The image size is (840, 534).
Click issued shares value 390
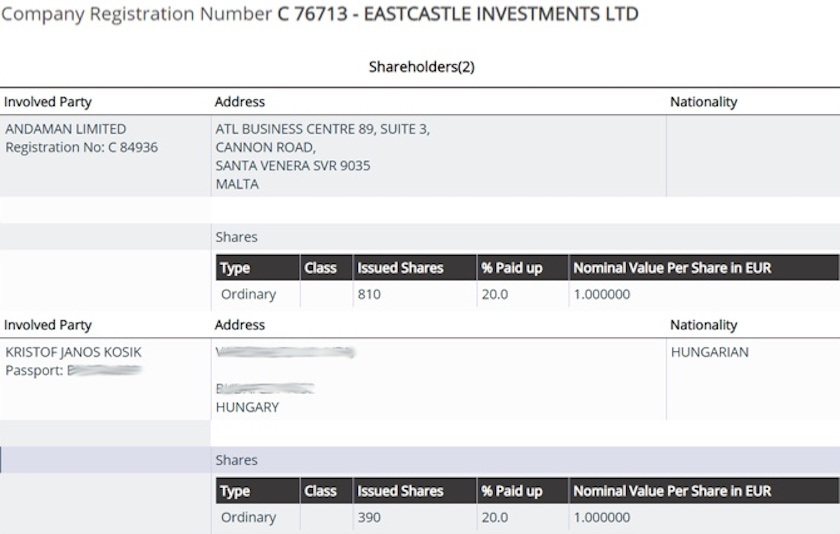coord(369,517)
